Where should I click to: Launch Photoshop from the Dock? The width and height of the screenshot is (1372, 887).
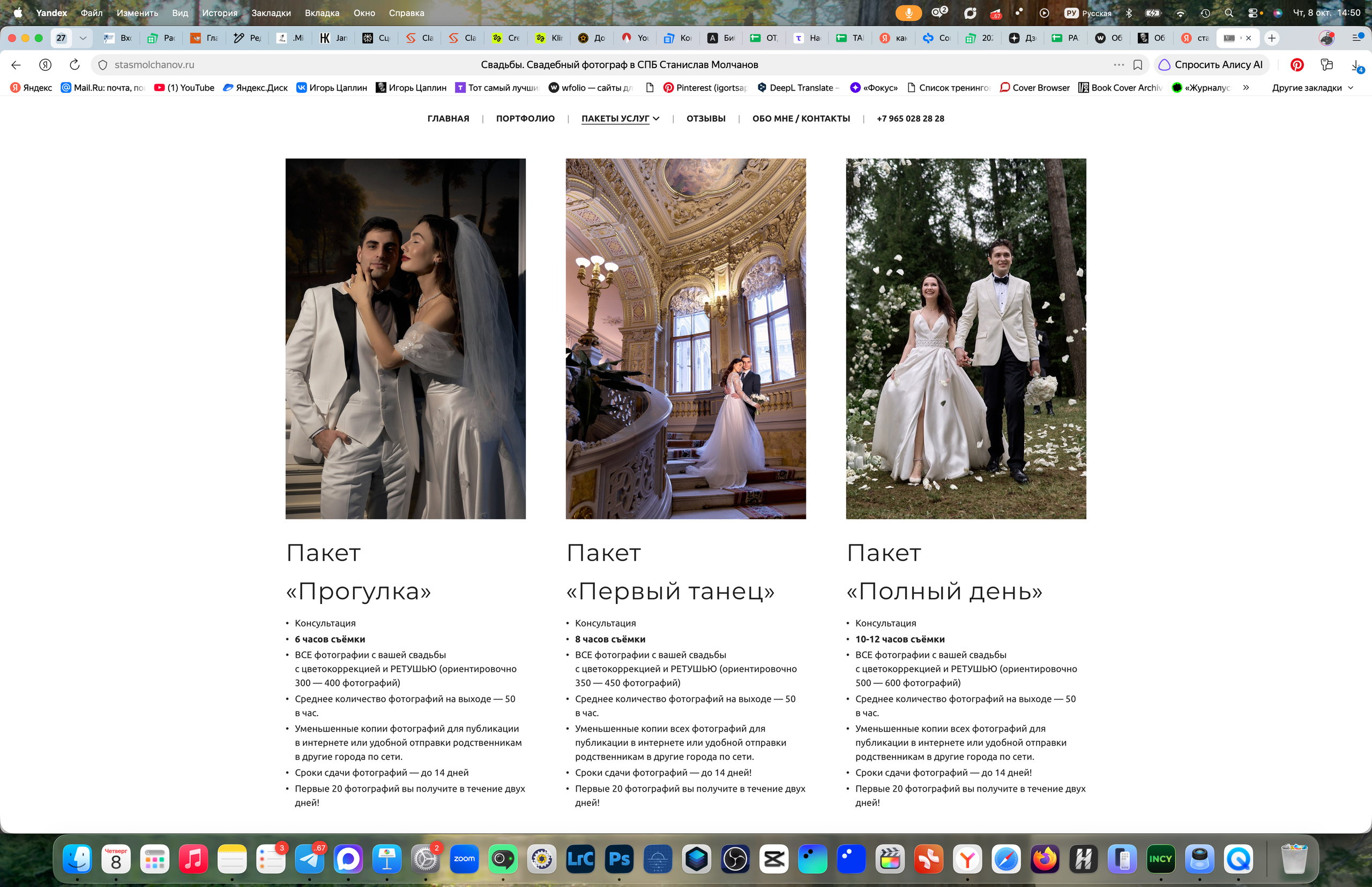[618, 859]
